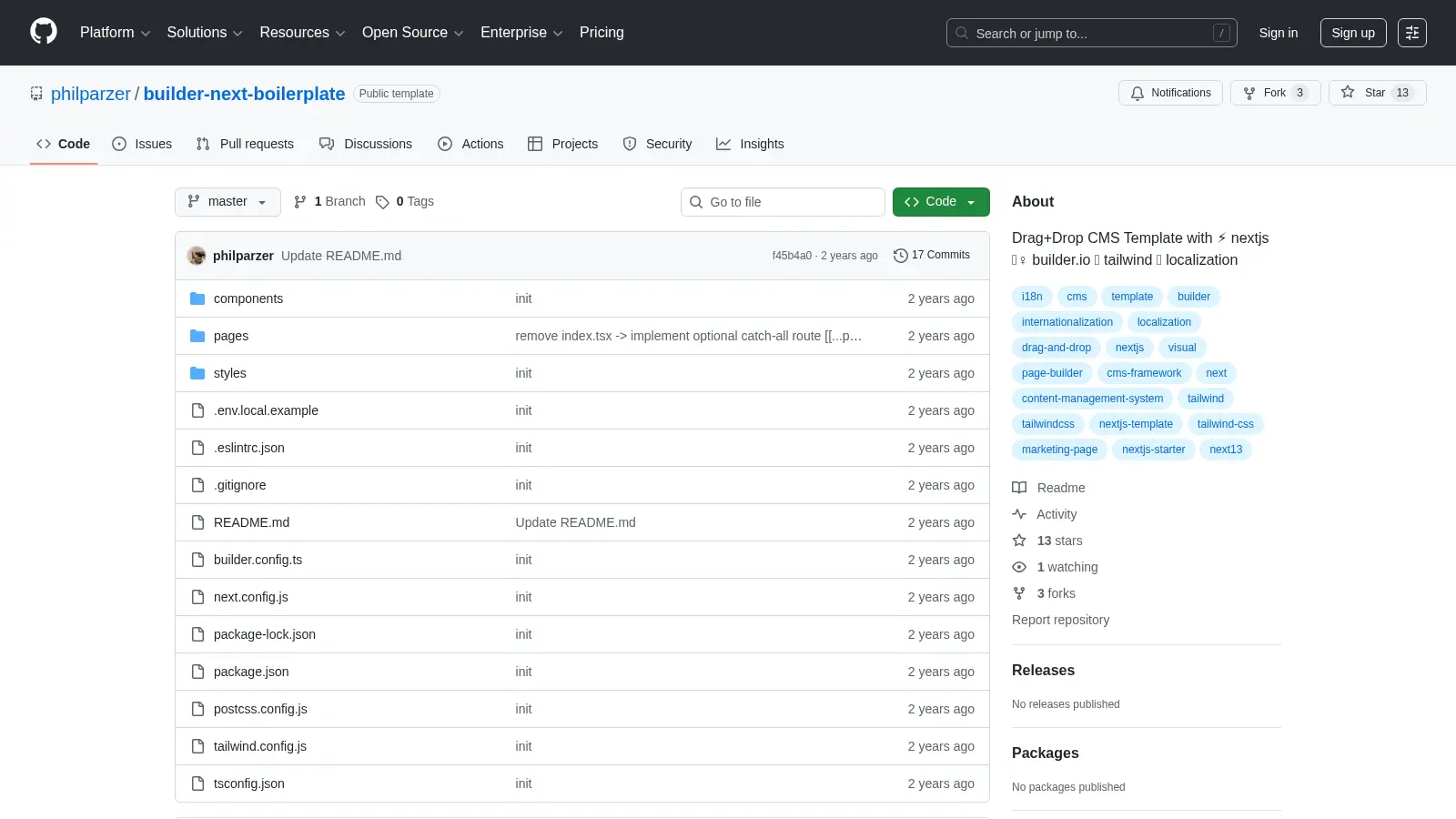This screenshot has height=819, width=1456.
Task: Click the tag icon near Tags
Action: point(383,202)
